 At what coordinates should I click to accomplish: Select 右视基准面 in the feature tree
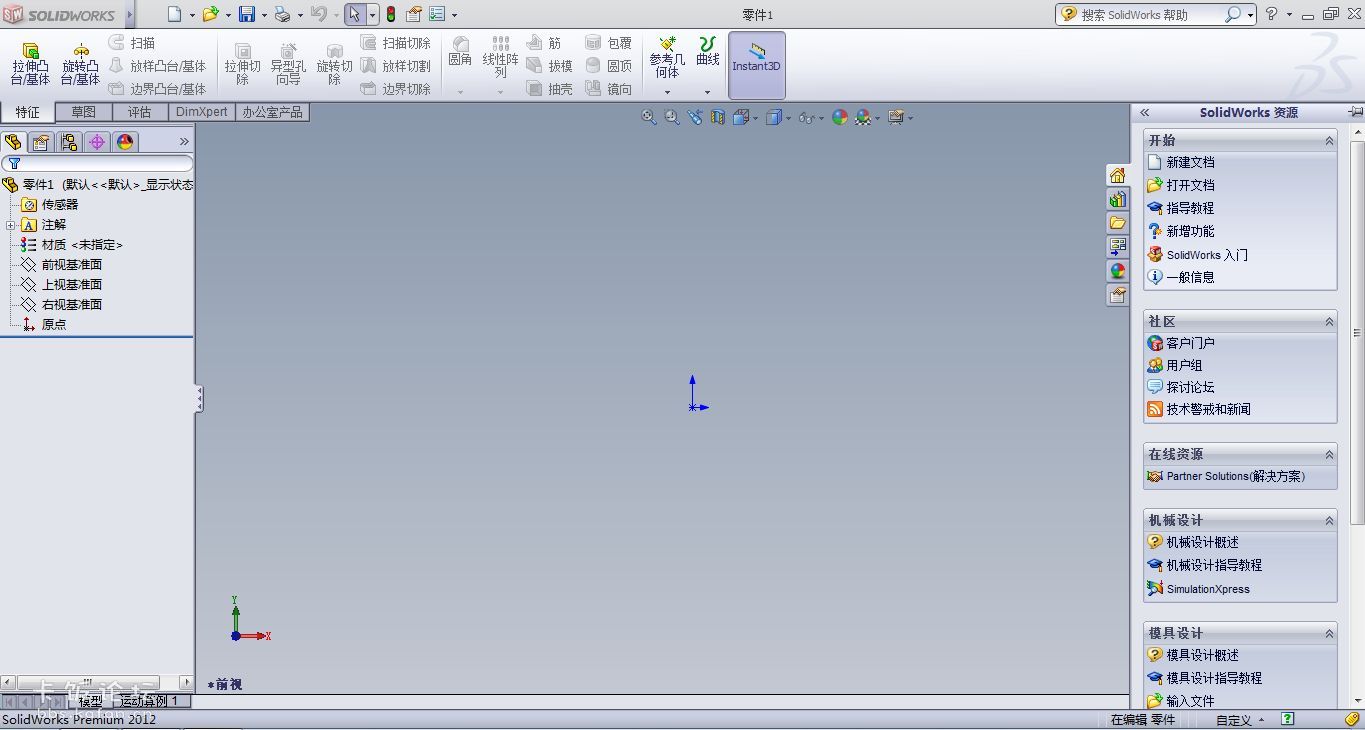coord(71,305)
